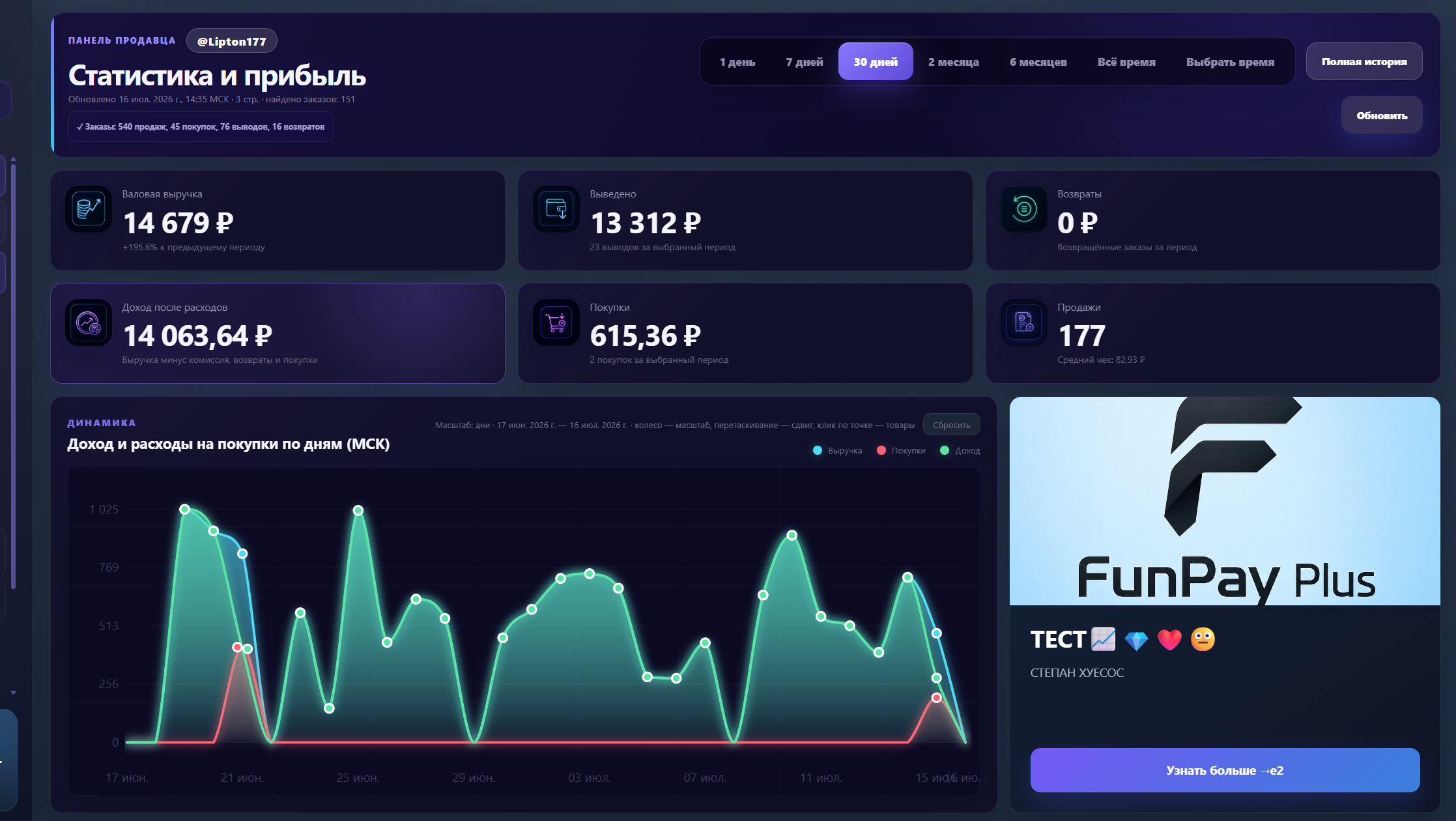The image size is (1456, 821).
Task: Open the Выбрать время custom range
Action: pyautogui.click(x=1230, y=62)
